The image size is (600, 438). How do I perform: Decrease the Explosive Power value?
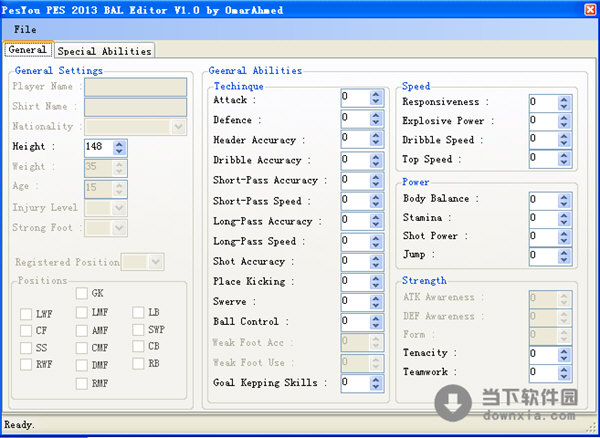(564, 125)
